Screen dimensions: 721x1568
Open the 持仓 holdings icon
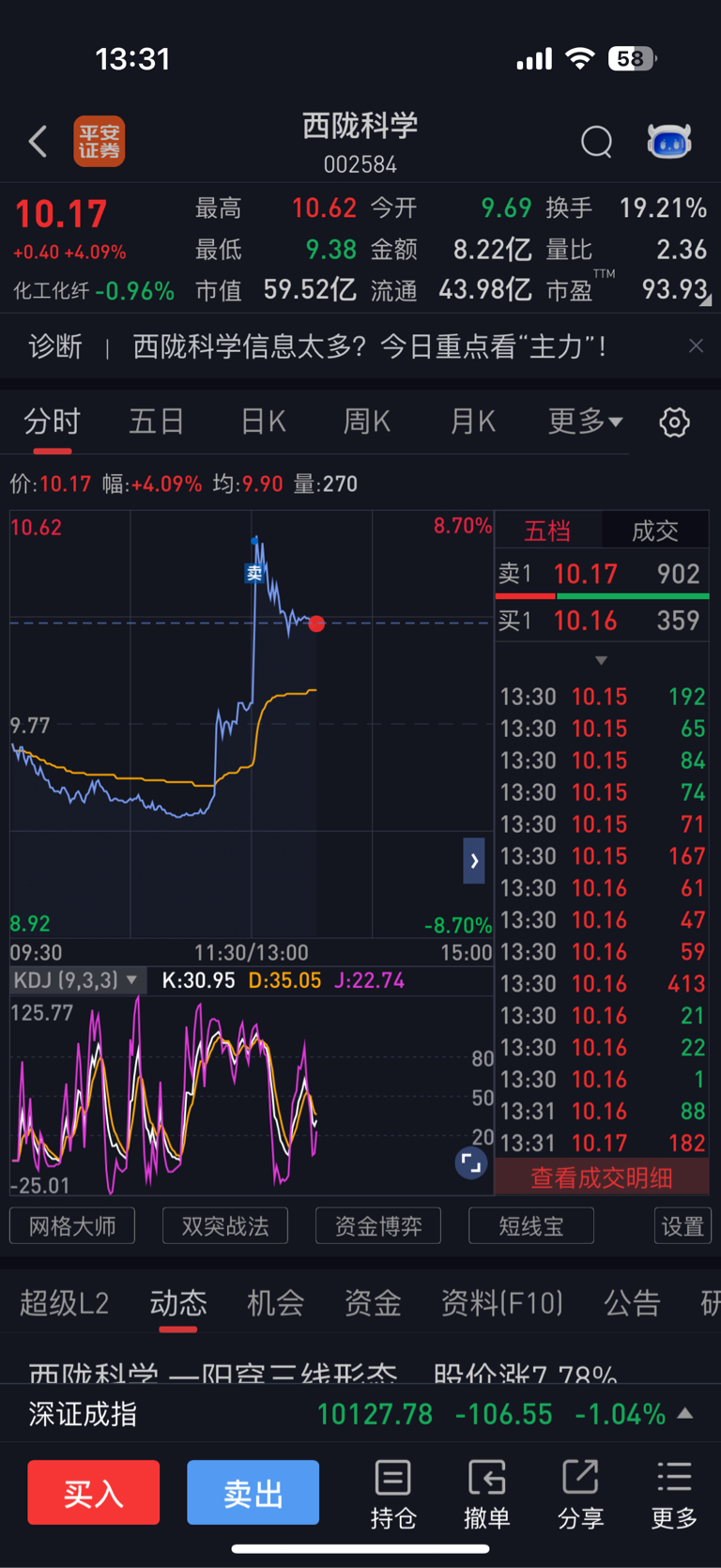click(x=392, y=1495)
